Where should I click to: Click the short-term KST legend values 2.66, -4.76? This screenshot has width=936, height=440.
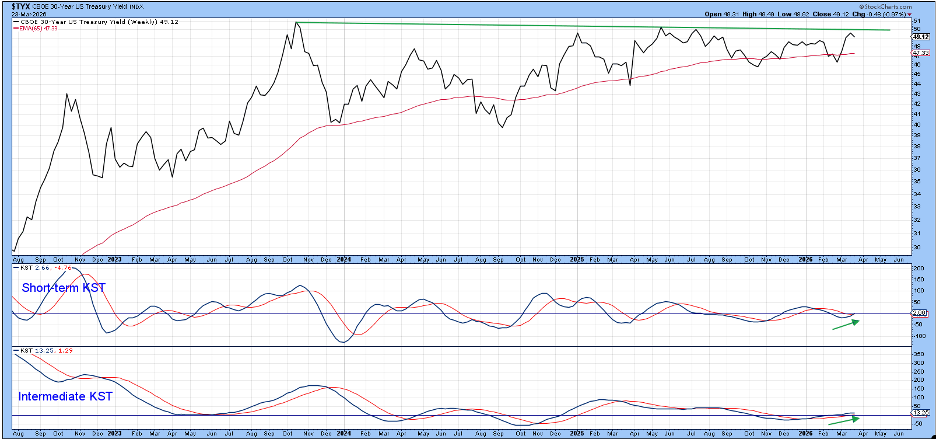(x=53, y=267)
